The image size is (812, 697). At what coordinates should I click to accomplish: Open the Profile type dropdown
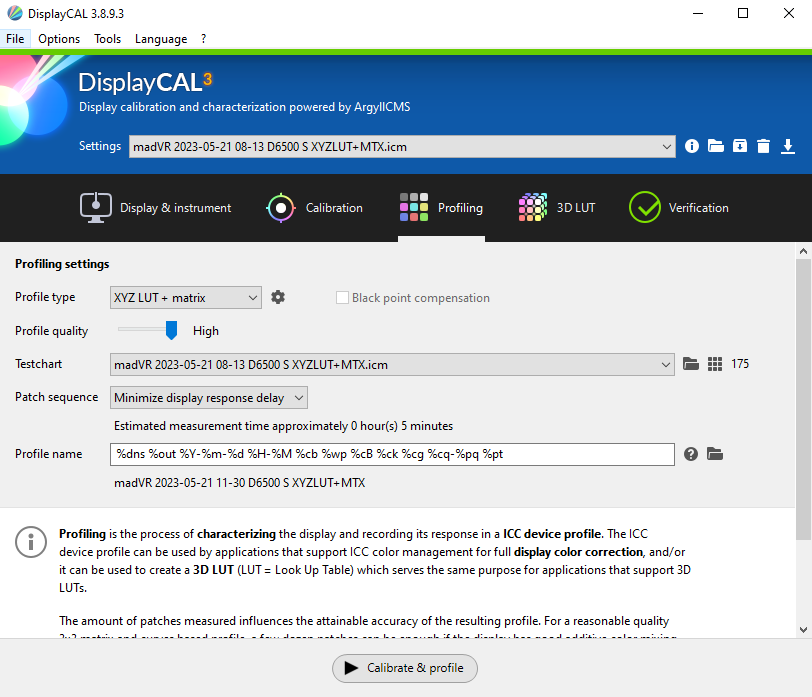pos(185,298)
